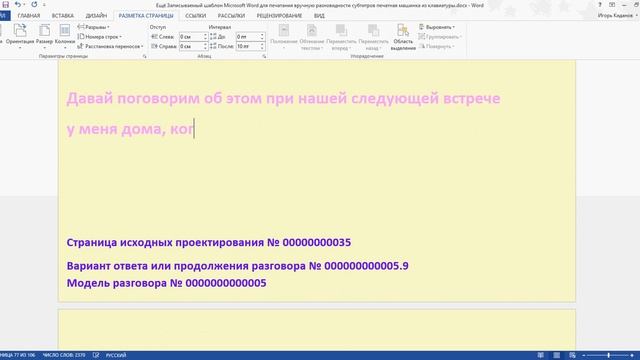Click the page count indicator in status bar

pos(18,355)
